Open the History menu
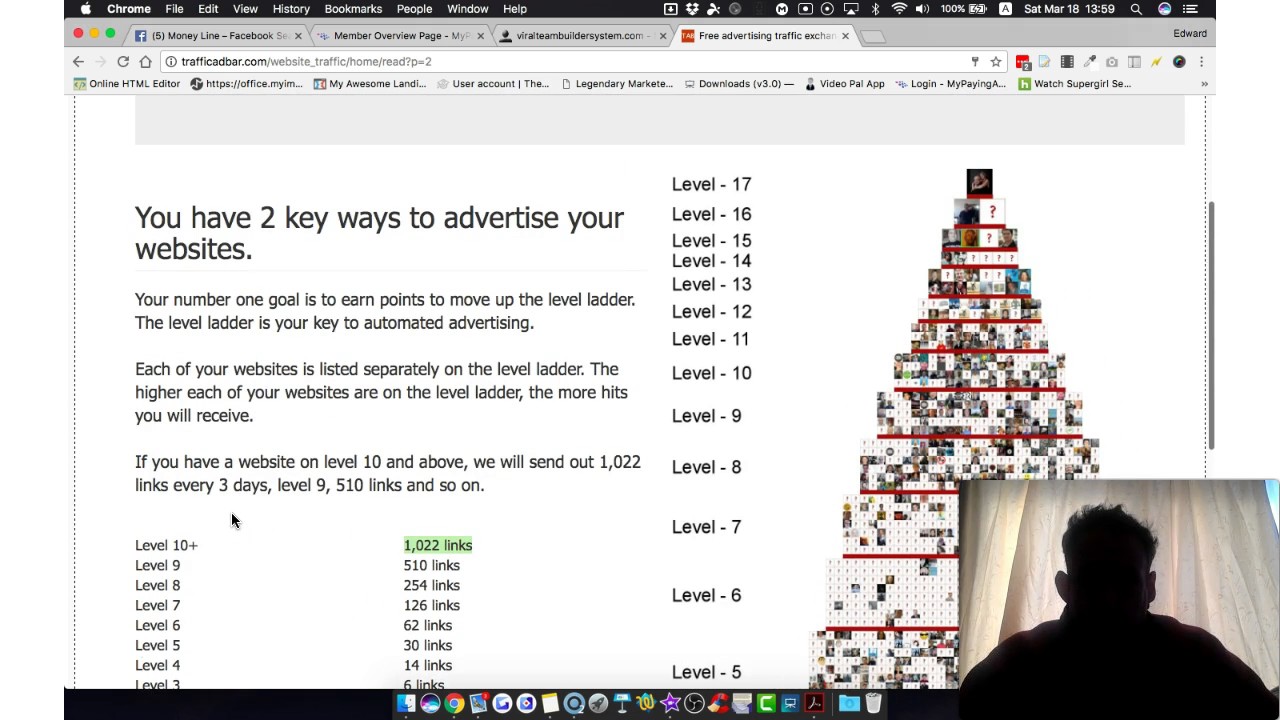Image resolution: width=1280 pixels, height=720 pixels. 291,9
